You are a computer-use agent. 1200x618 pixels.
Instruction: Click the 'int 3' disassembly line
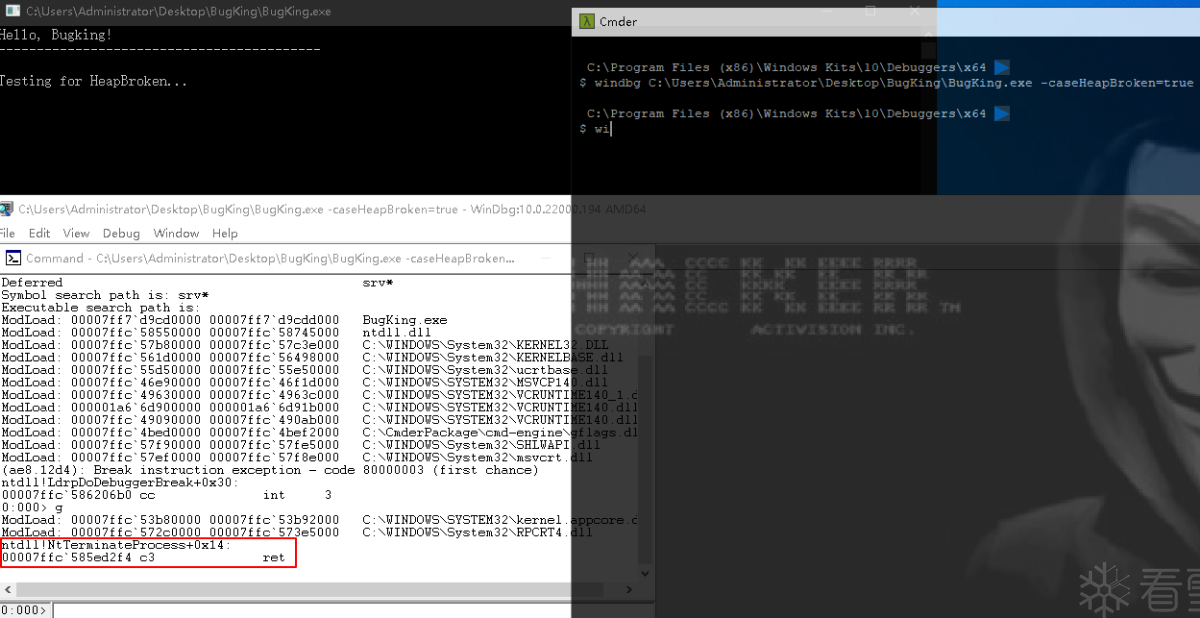(166, 495)
